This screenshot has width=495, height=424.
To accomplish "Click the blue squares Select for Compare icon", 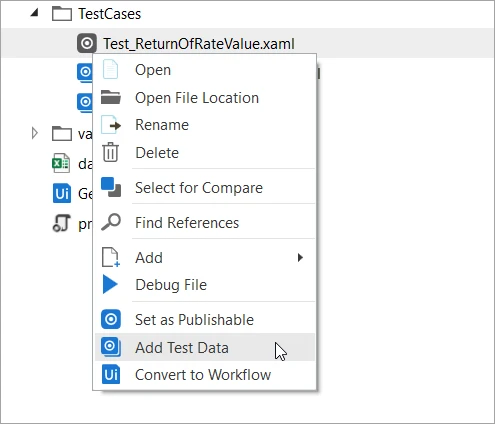I will pos(111,187).
